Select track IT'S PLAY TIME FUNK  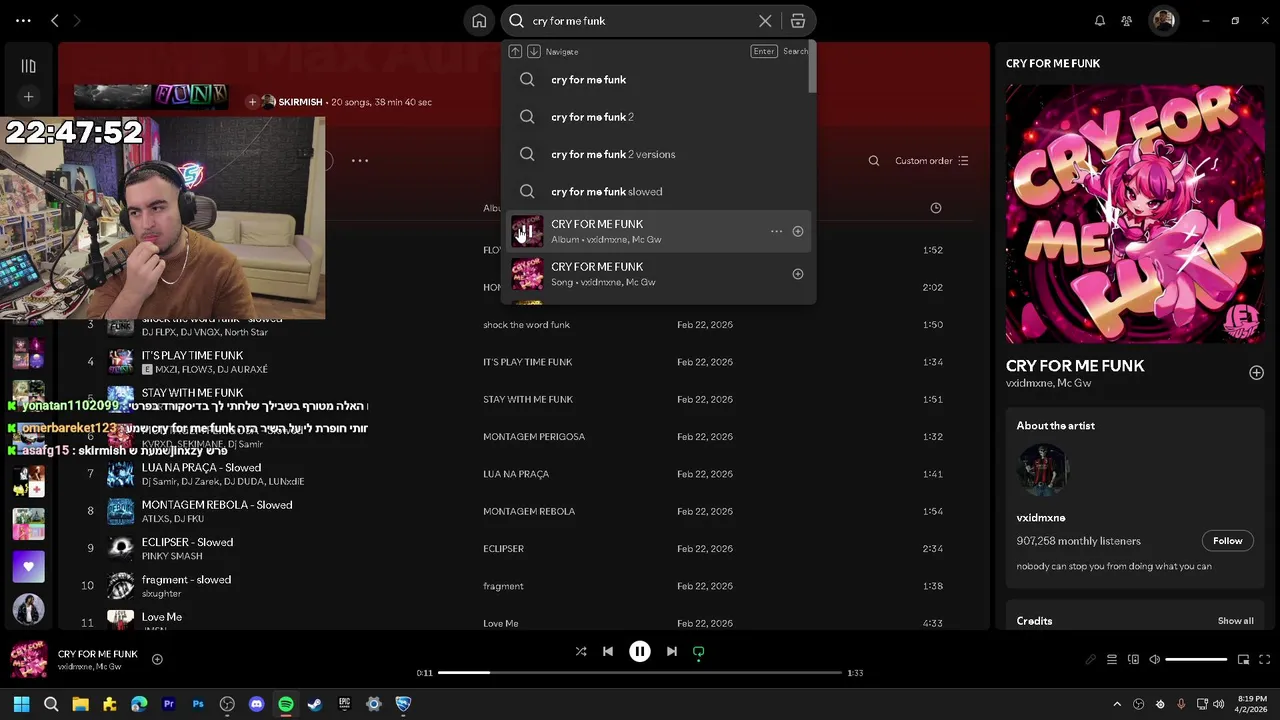tap(192, 355)
